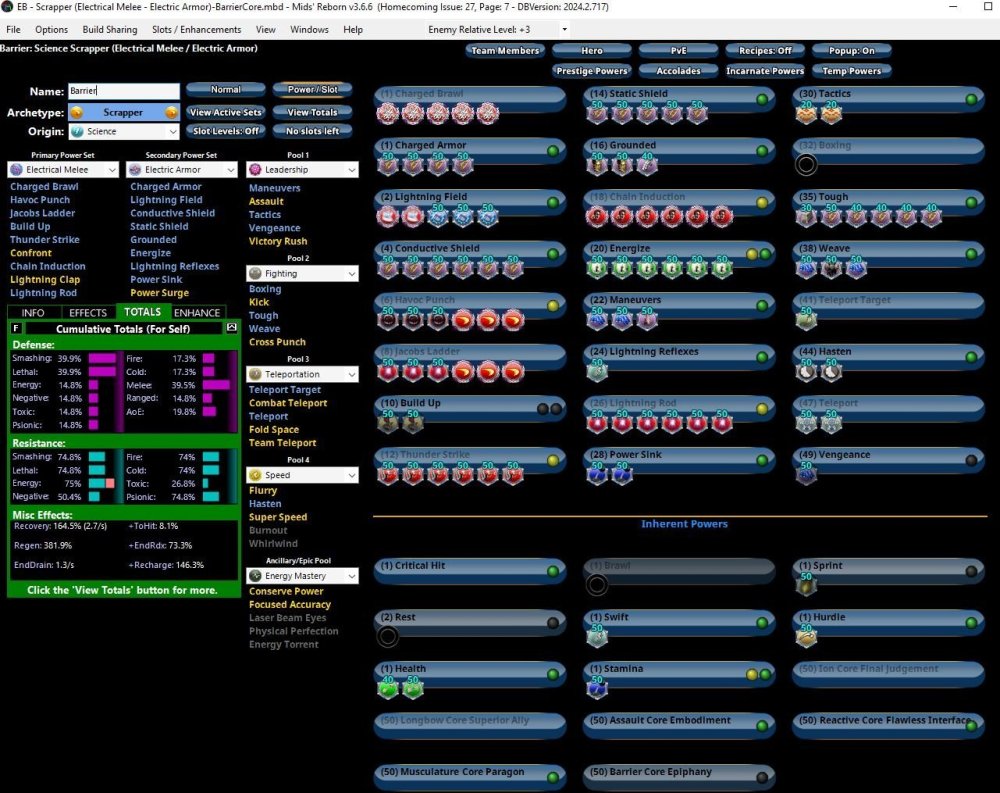The height and width of the screenshot is (793, 1000).
Task: Click the Incarnate Powers button
Action: pyautogui.click(x=764, y=71)
